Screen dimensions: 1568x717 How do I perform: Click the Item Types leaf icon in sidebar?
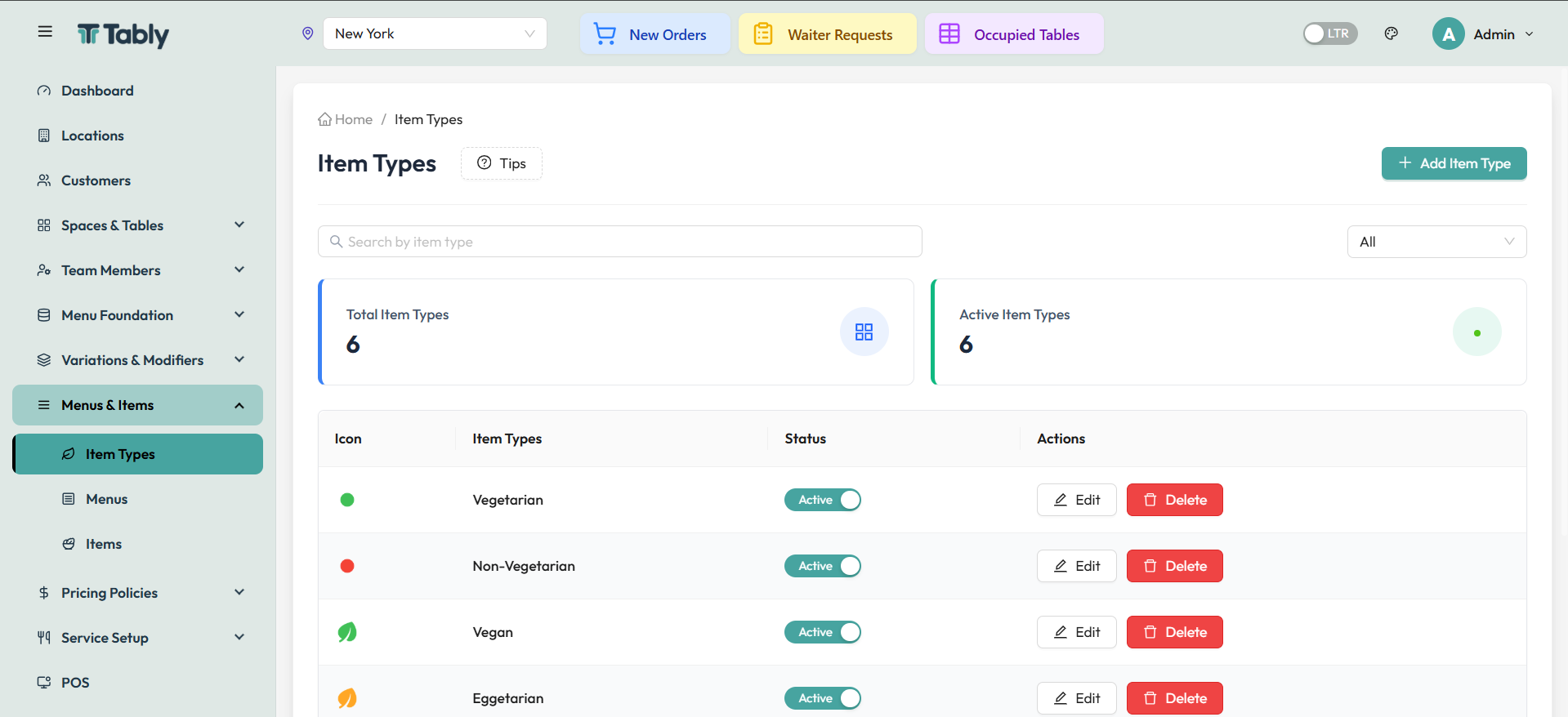coord(69,454)
